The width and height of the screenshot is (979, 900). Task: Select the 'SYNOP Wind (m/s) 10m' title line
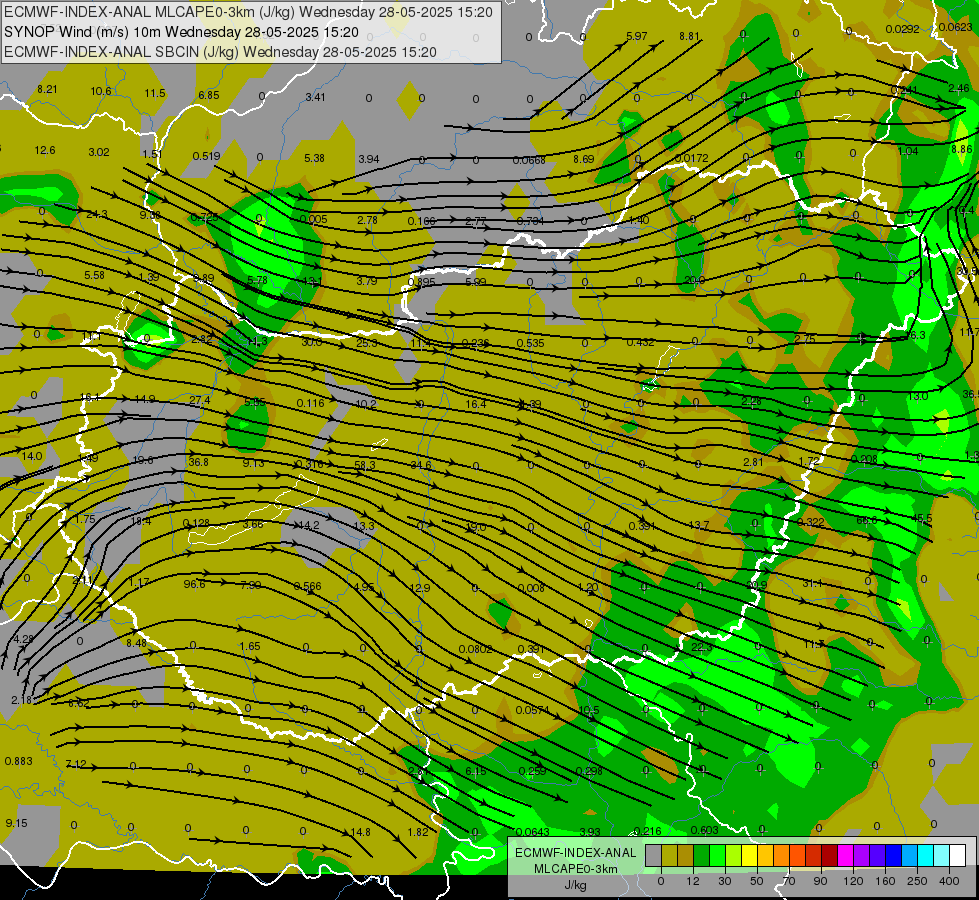(181, 32)
